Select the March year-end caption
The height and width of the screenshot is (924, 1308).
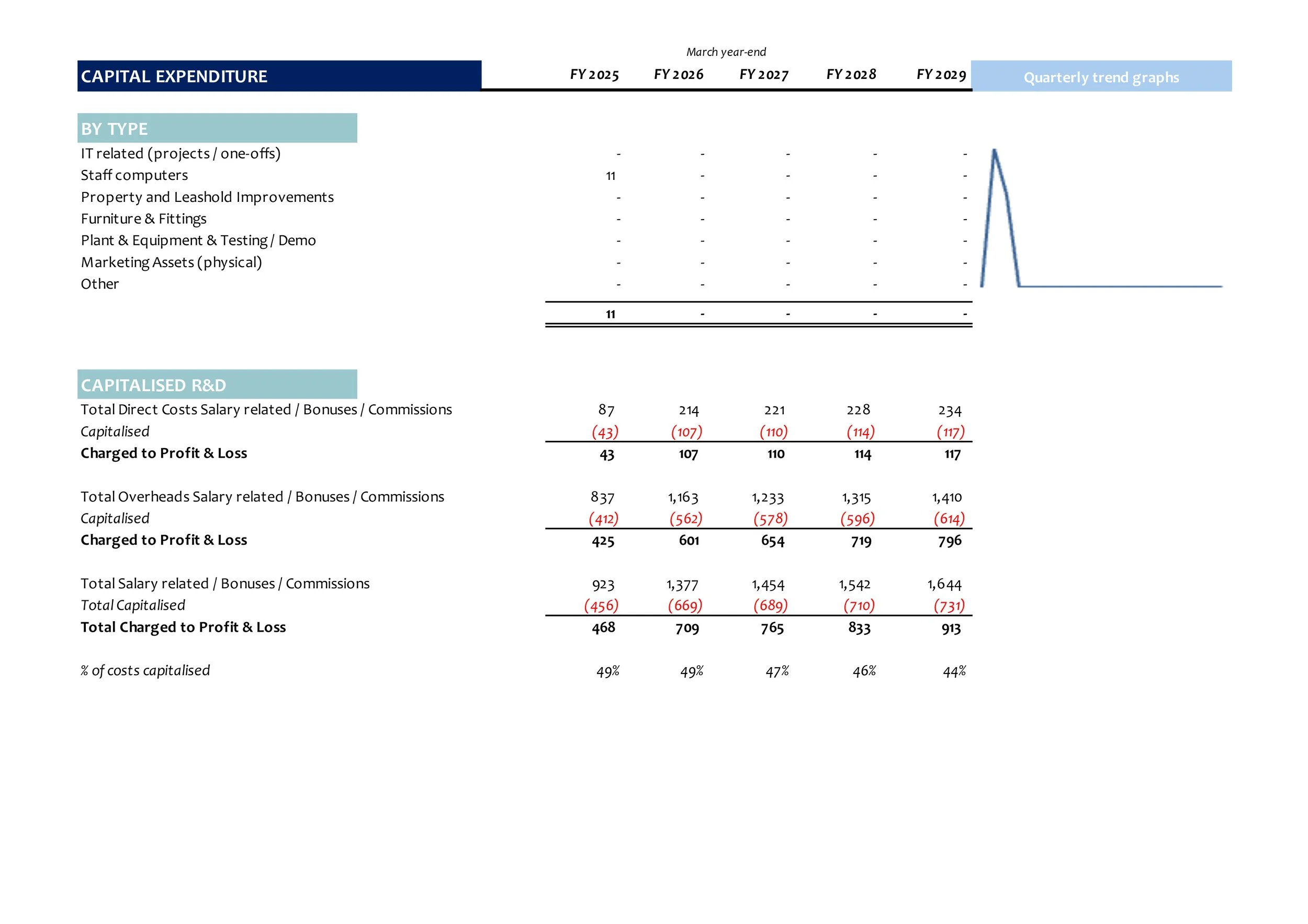(726, 52)
